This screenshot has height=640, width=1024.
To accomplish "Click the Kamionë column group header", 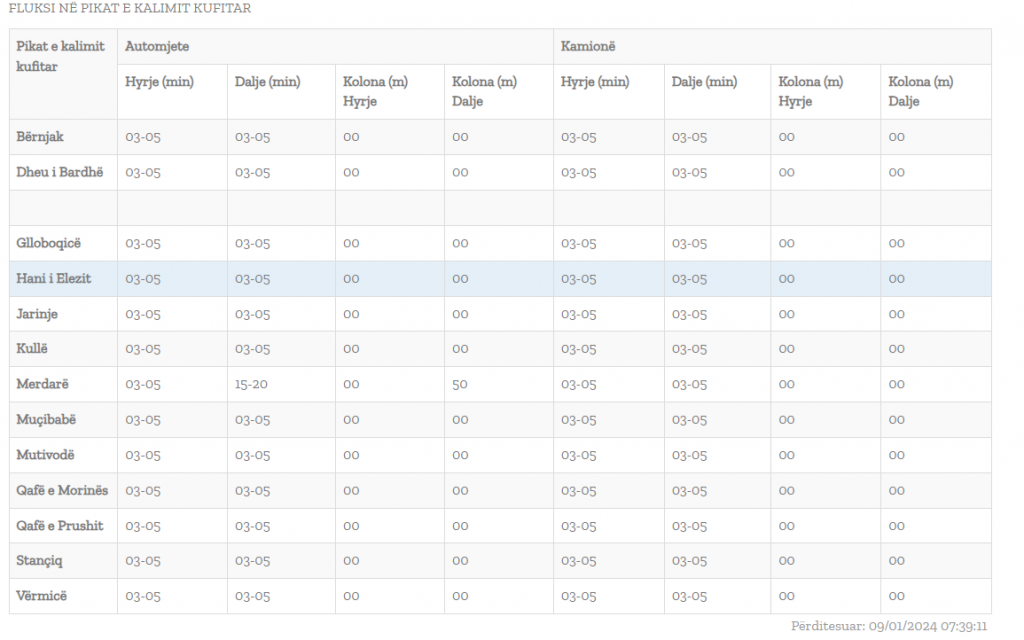I will coord(588,46).
